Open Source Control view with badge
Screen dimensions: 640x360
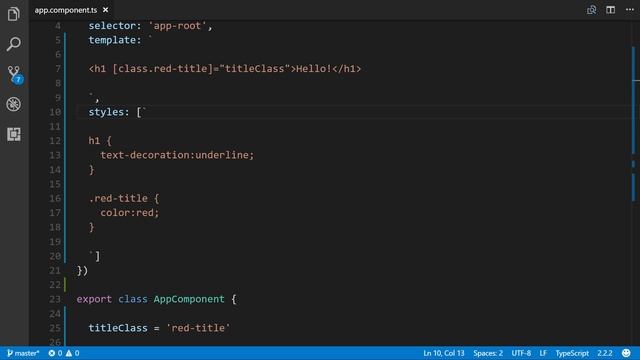point(15,74)
